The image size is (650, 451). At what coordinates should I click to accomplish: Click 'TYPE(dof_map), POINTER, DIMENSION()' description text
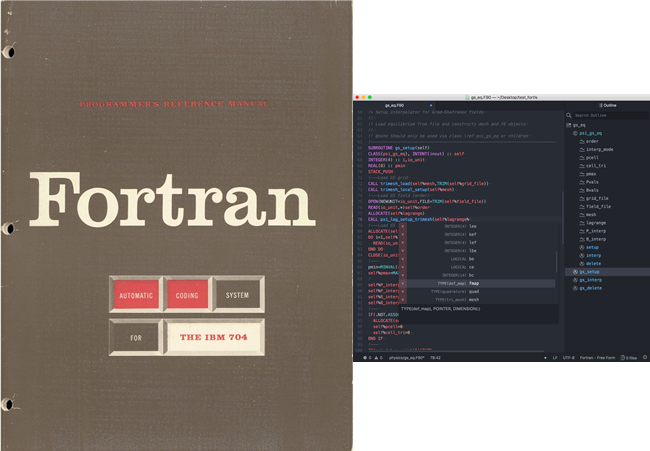click(441, 309)
